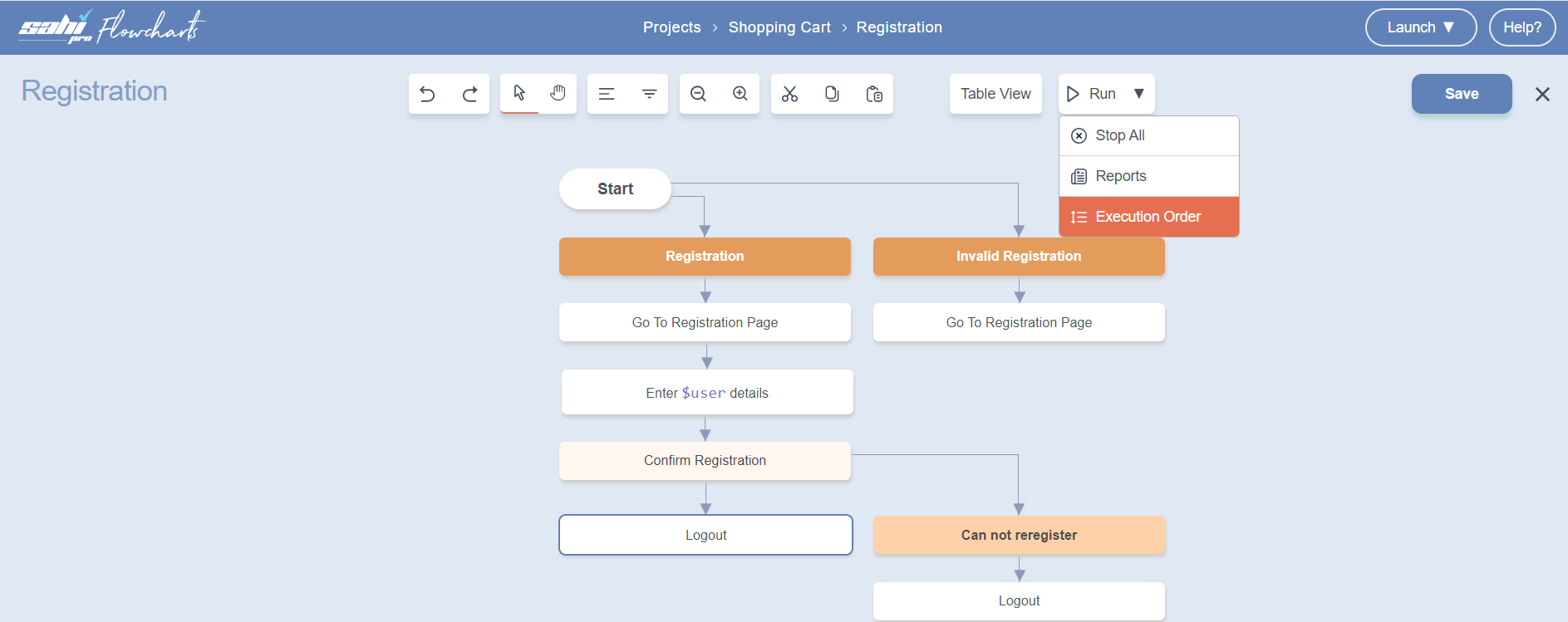Image resolution: width=1568 pixels, height=622 pixels.
Task: Open the Table View
Action: tap(995, 94)
